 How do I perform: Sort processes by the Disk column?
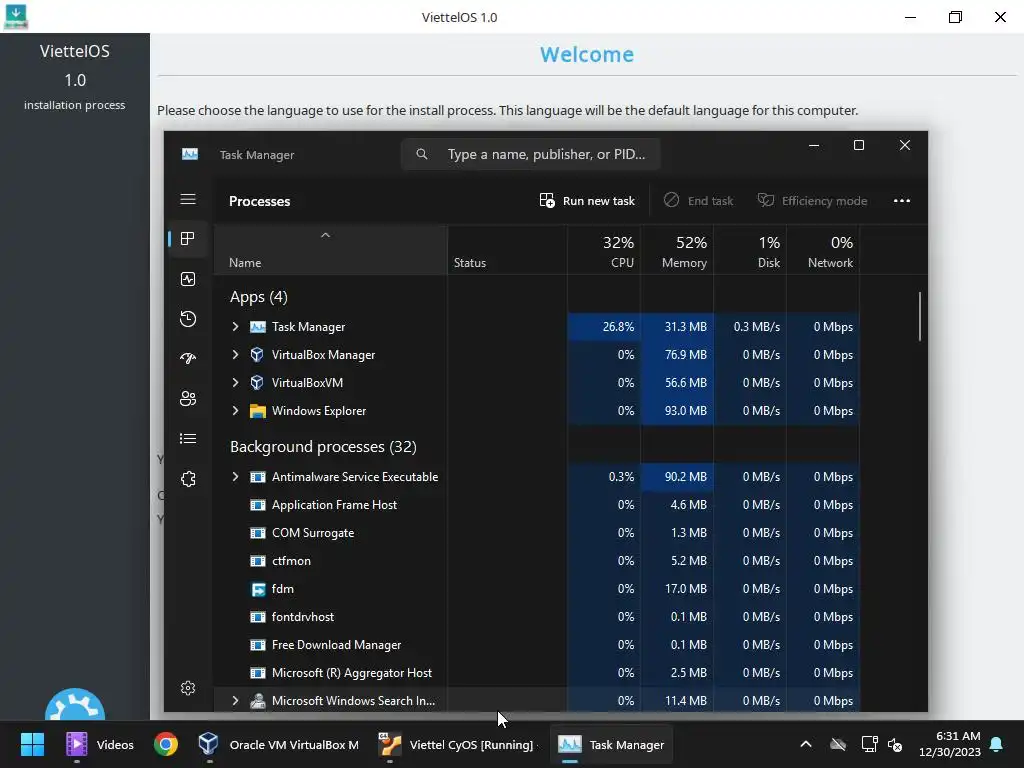pyautogui.click(x=750, y=250)
